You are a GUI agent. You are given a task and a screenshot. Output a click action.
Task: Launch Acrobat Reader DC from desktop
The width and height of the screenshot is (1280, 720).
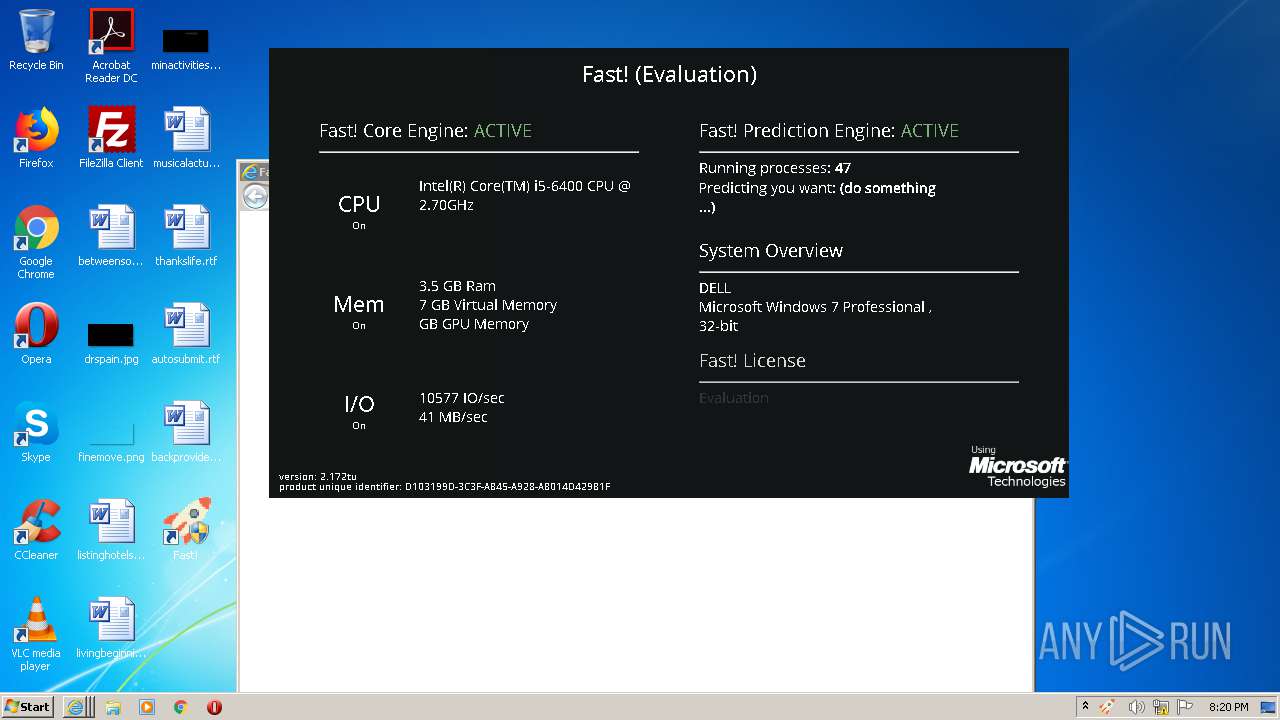tap(111, 46)
